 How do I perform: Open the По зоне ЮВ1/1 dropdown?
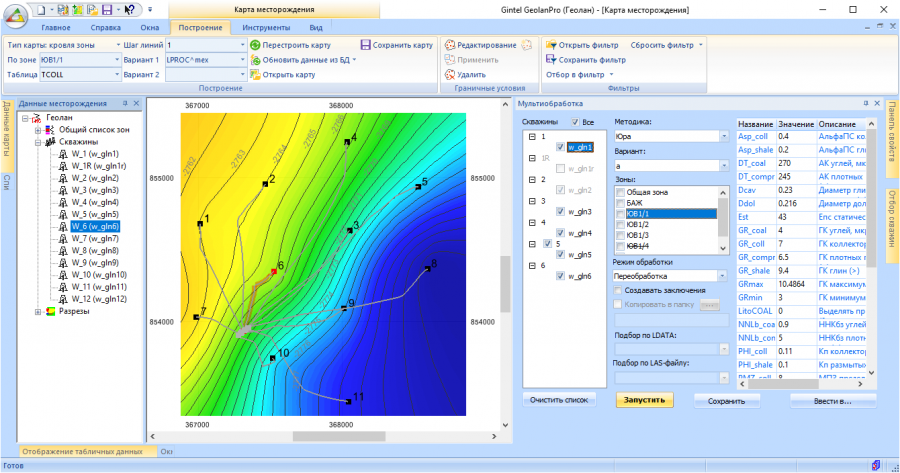coord(117,60)
